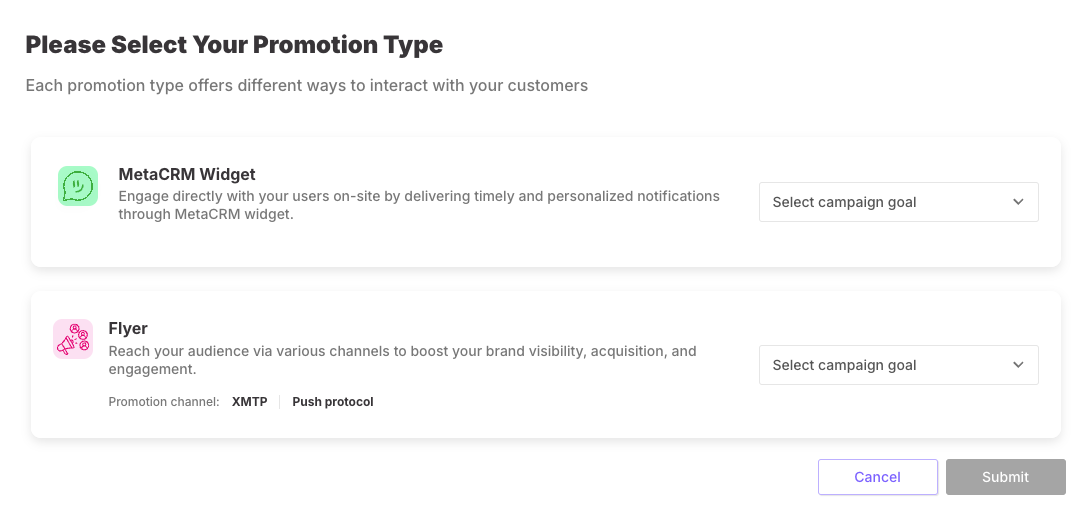Viewport: 1088px width, 523px height.
Task: Click the subtitle about promotion type interactions
Action: (306, 86)
